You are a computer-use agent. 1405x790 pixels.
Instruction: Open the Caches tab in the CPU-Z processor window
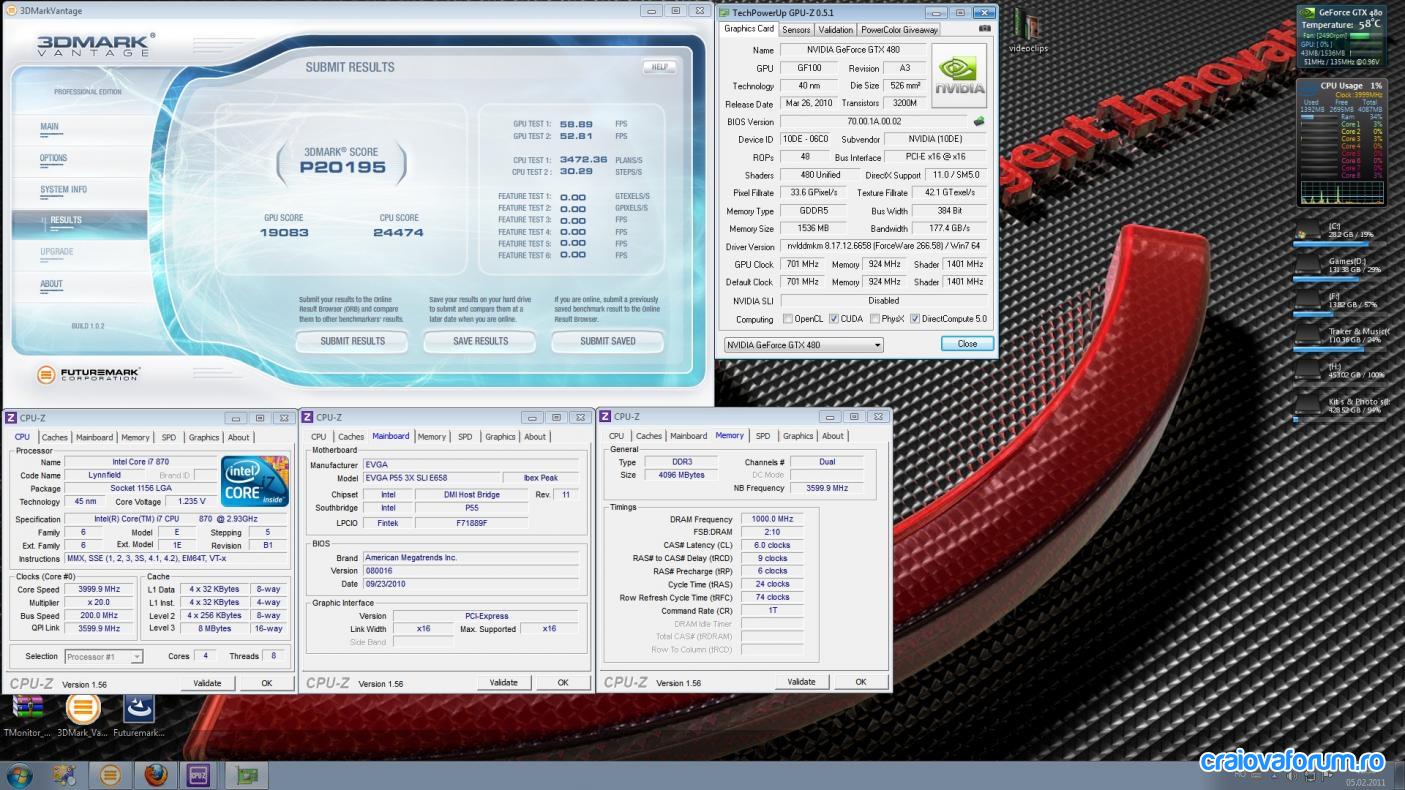tap(55, 437)
